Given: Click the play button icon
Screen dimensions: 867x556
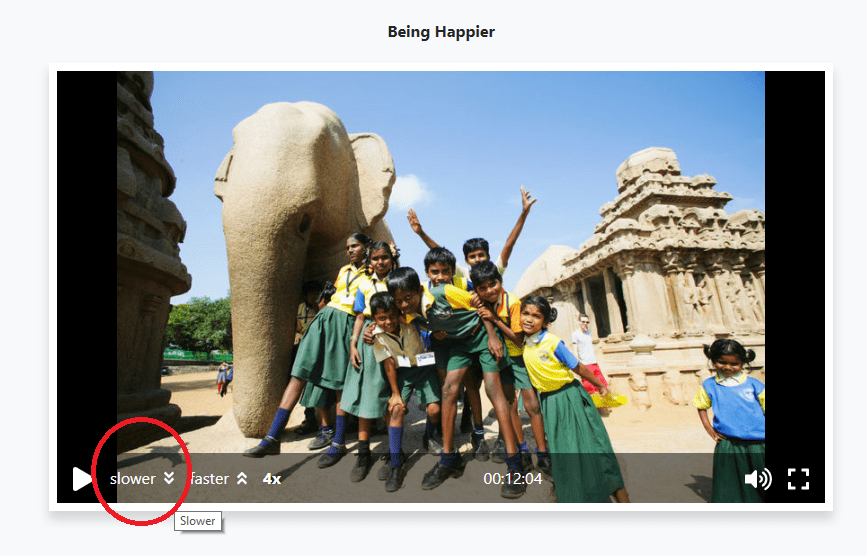Looking at the screenshot, I should pos(82,479).
